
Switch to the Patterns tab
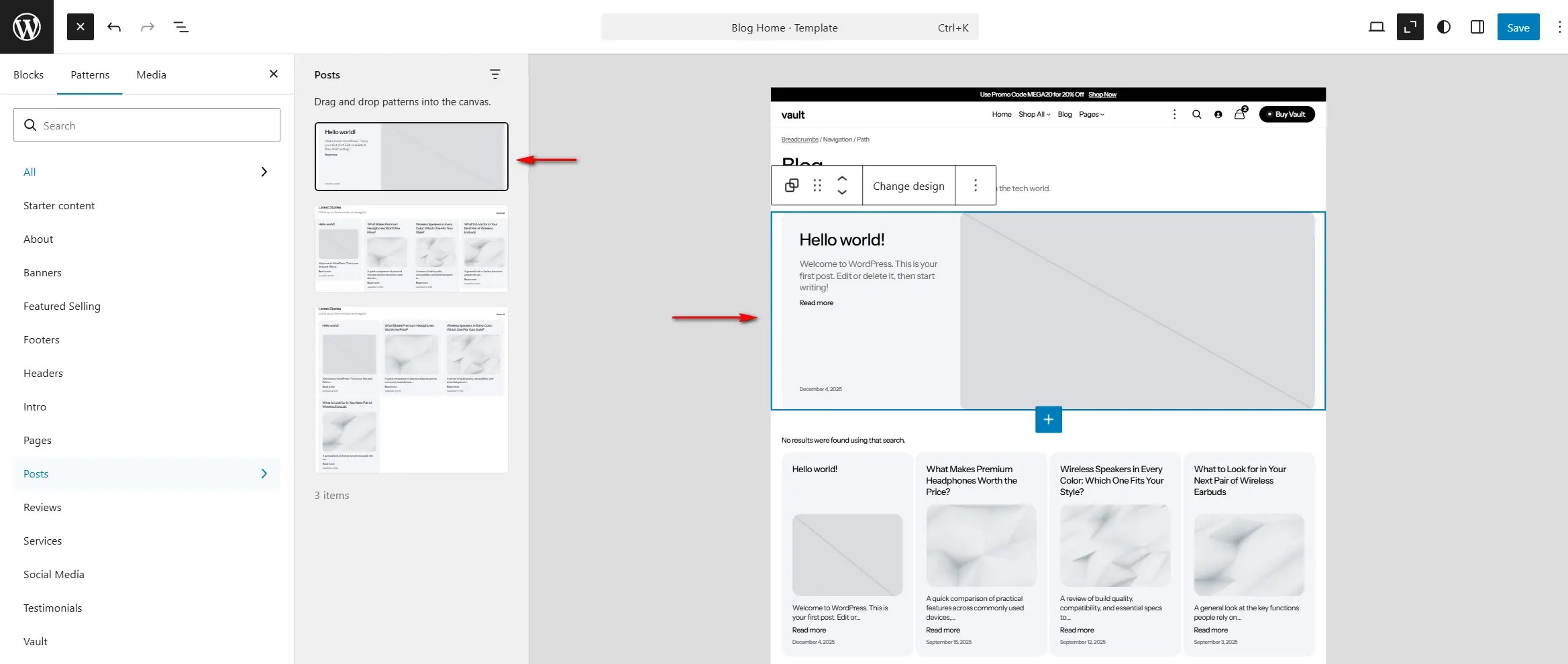coord(90,74)
